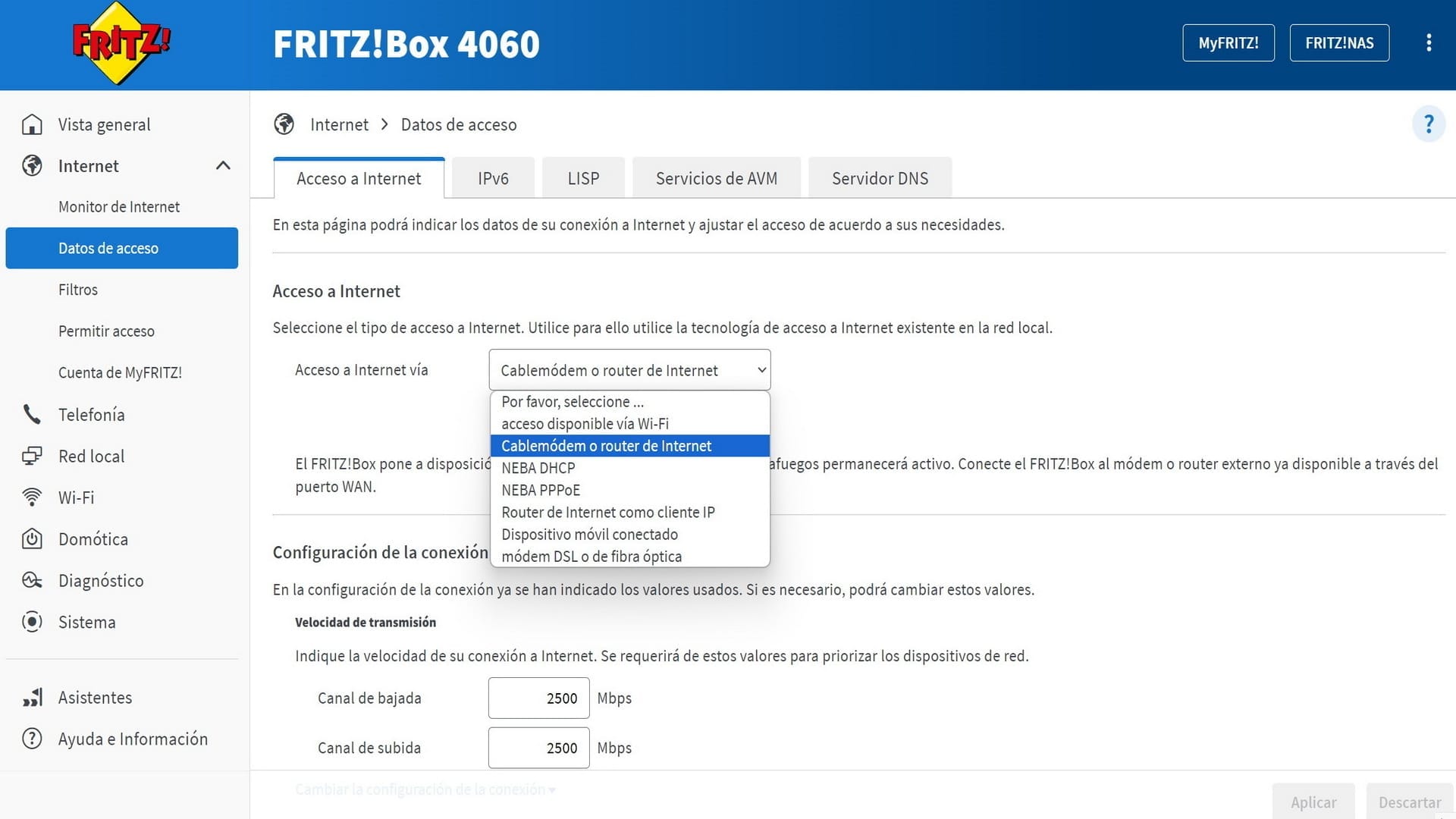Click the breadcrumb globe icon
This screenshot has height=819, width=1456.
(284, 124)
